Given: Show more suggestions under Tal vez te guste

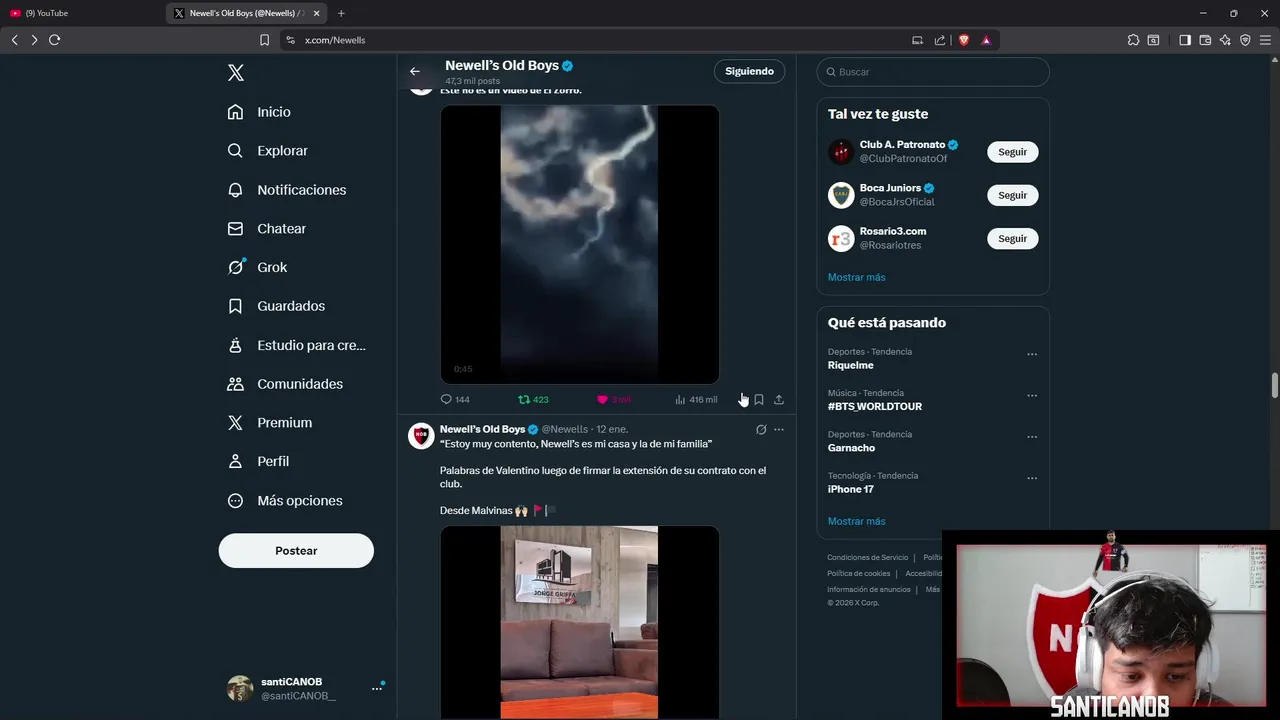Looking at the screenshot, I should [x=856, y=277].
